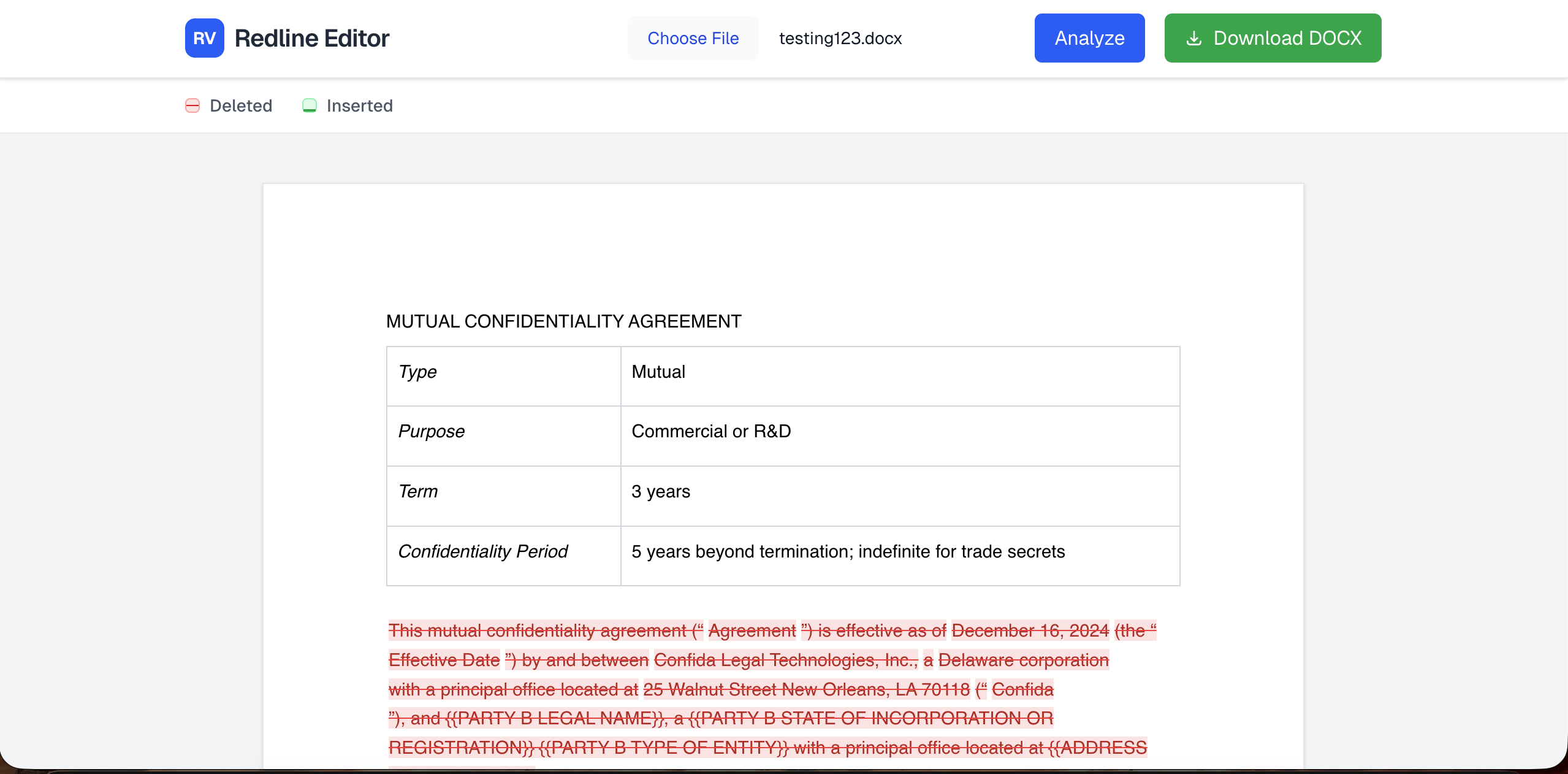This screenshot has height=774, width=1568.
Task: Click the Inserted legend label
Action: pyautogui.click(x=359, y=105)
